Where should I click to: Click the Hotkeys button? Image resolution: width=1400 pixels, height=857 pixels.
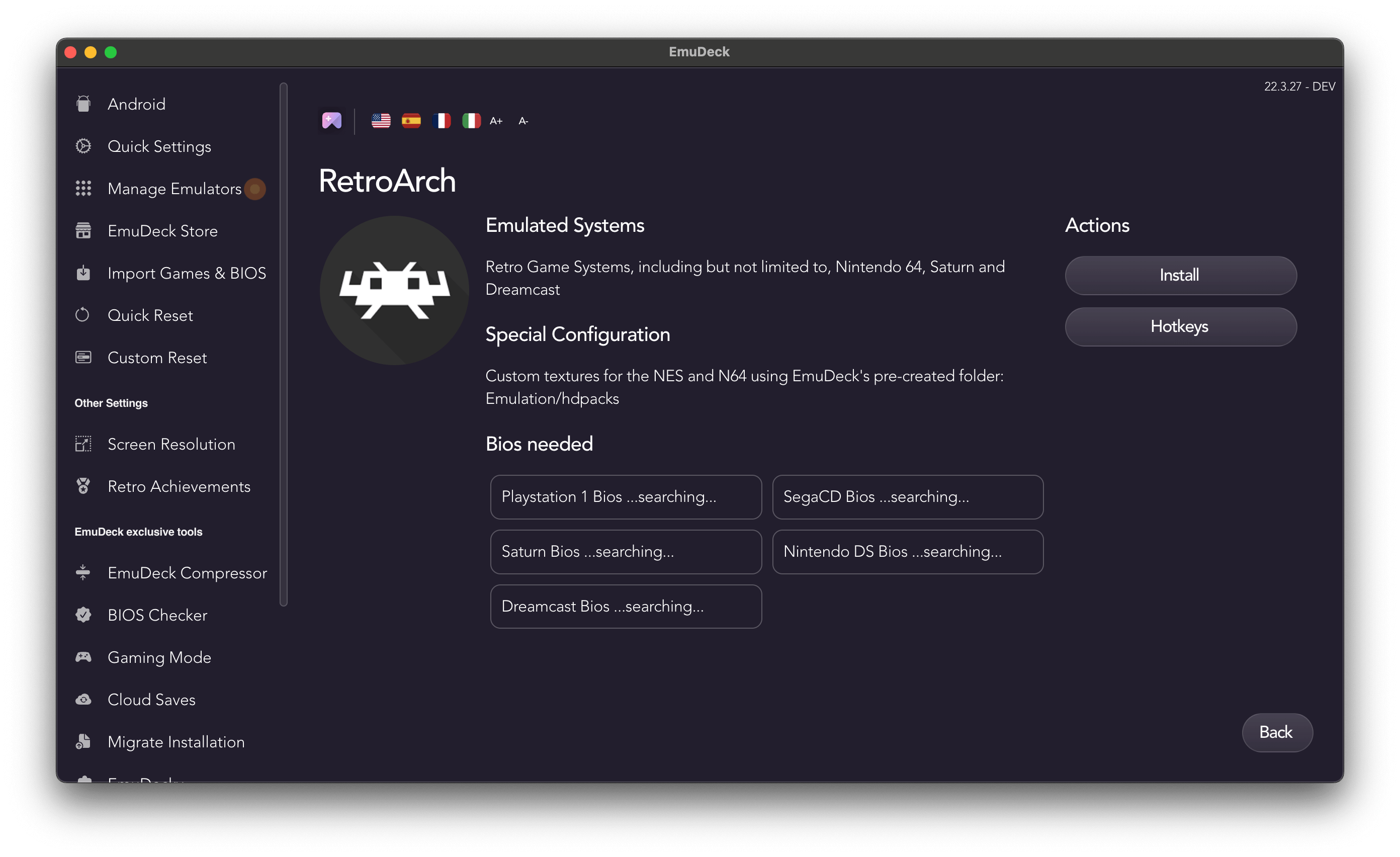coord(1180,326)
